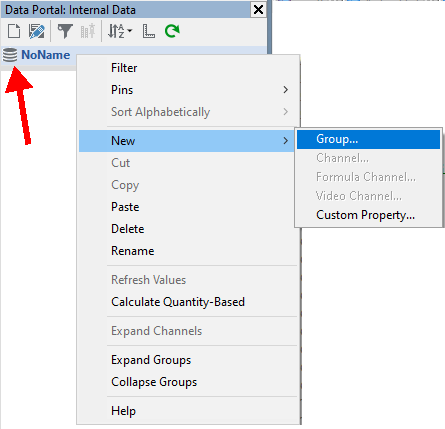Expand the Pins submenu arrow
445x429 pixels.
285,90
